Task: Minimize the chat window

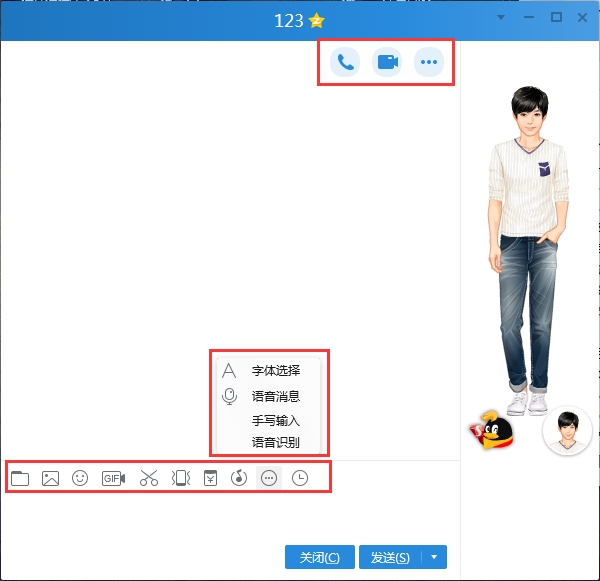Action: point(529,17)
